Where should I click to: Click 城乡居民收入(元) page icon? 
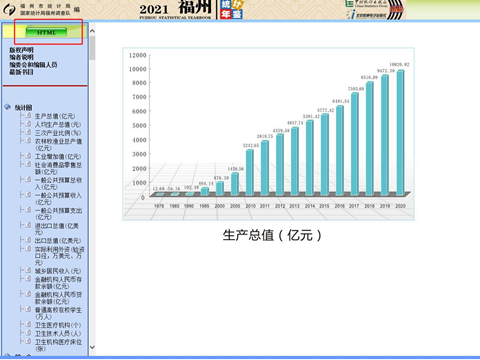pyautogui.click(x=28, y=270)
